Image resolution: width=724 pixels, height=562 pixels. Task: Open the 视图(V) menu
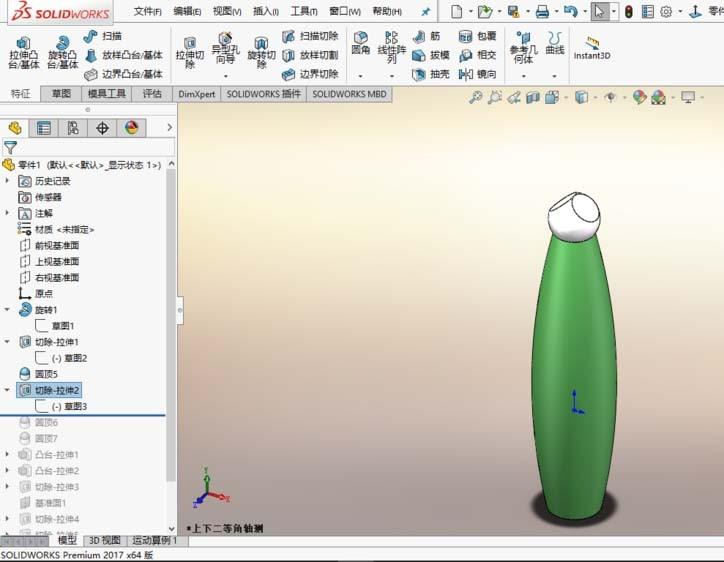(x=227, y=12)
